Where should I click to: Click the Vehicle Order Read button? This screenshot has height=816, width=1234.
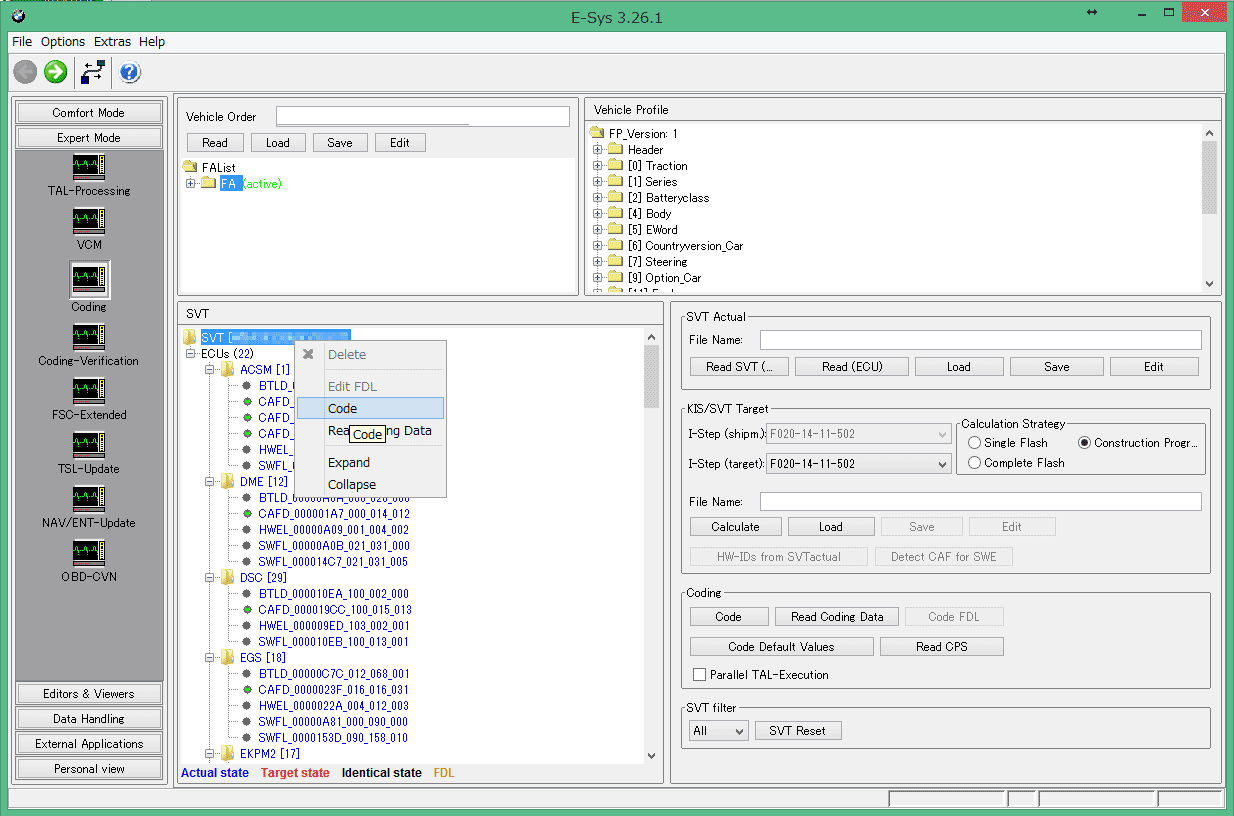[x=215, y=143]
